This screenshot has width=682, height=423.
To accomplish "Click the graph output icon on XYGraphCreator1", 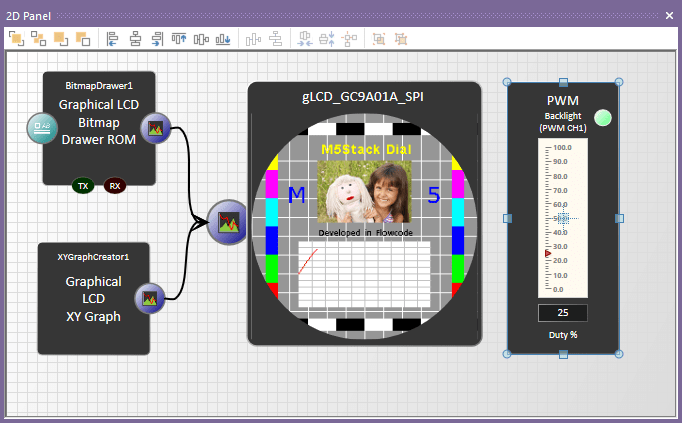I will [x=150, y=299].
